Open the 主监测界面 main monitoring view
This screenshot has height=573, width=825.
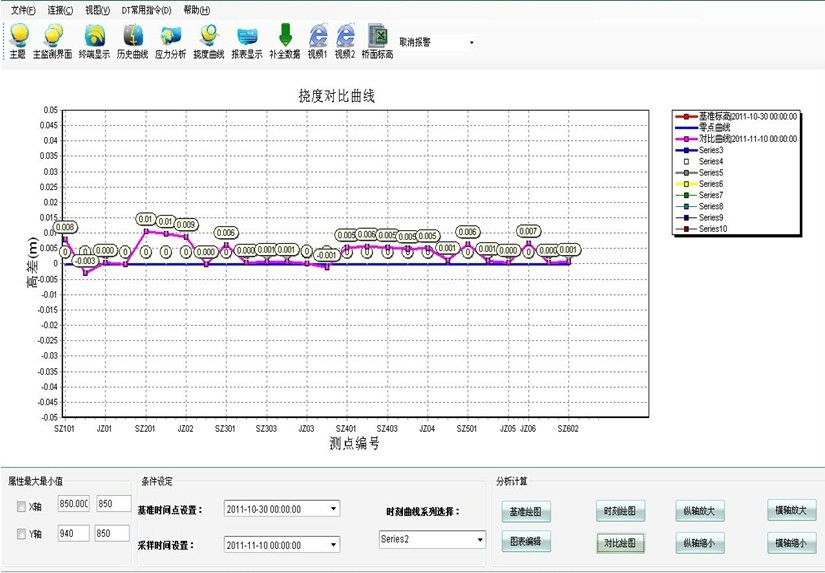(x=52, y=36)
